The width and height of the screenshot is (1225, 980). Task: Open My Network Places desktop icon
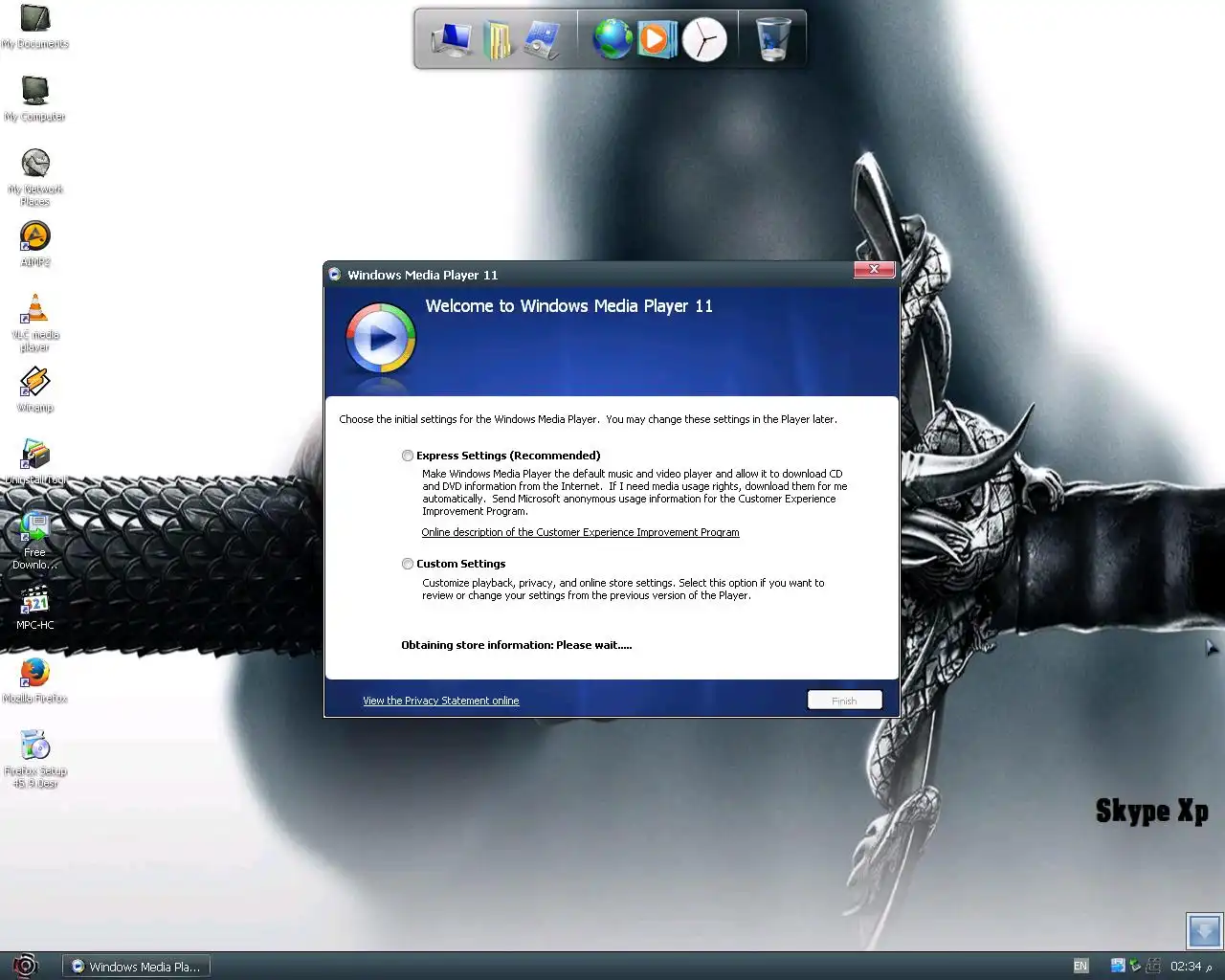(x=35, y=177)
